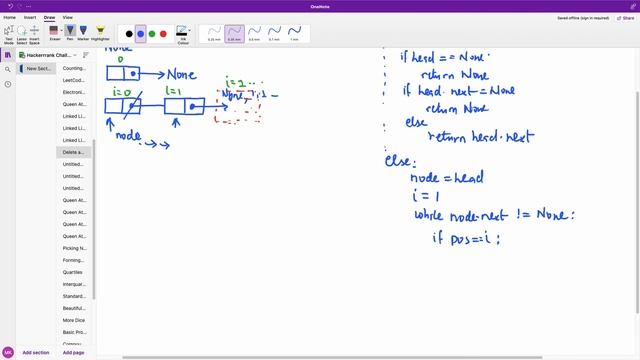Pick the green ink colour
Viewport: 640px width, 360px height.
[152, 34]
